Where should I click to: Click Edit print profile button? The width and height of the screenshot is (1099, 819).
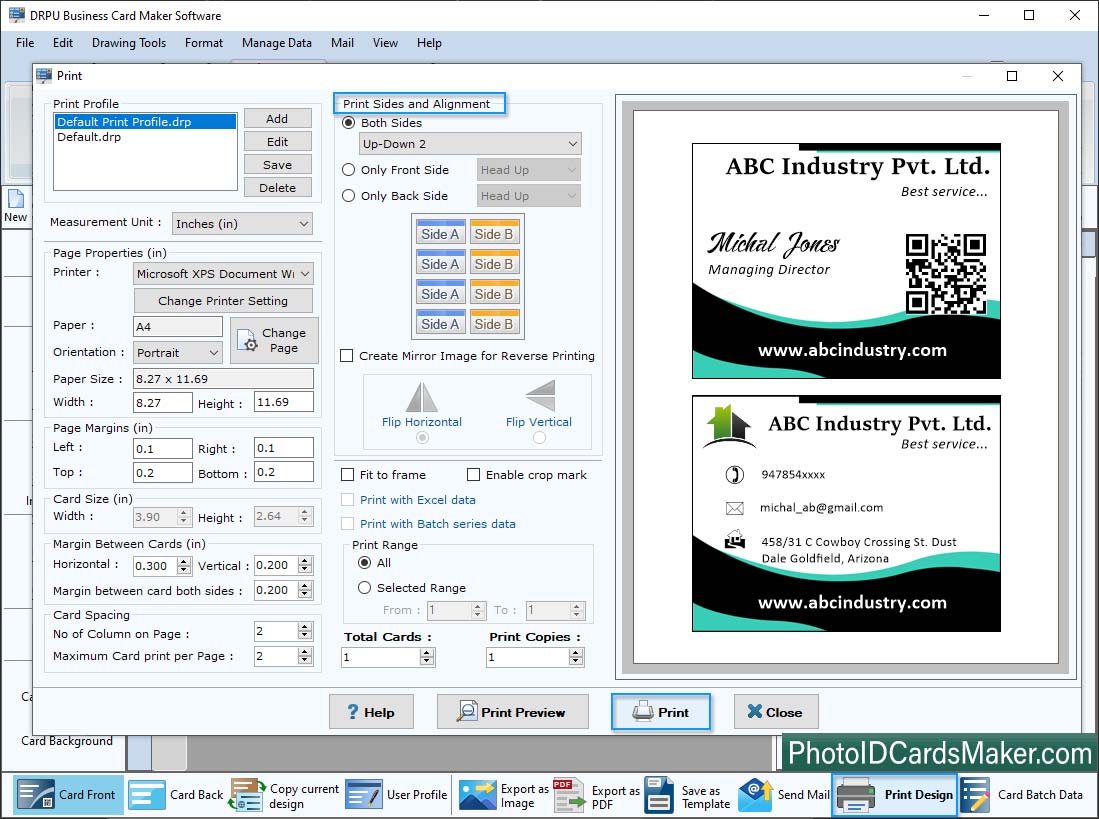tap(278, 142)
